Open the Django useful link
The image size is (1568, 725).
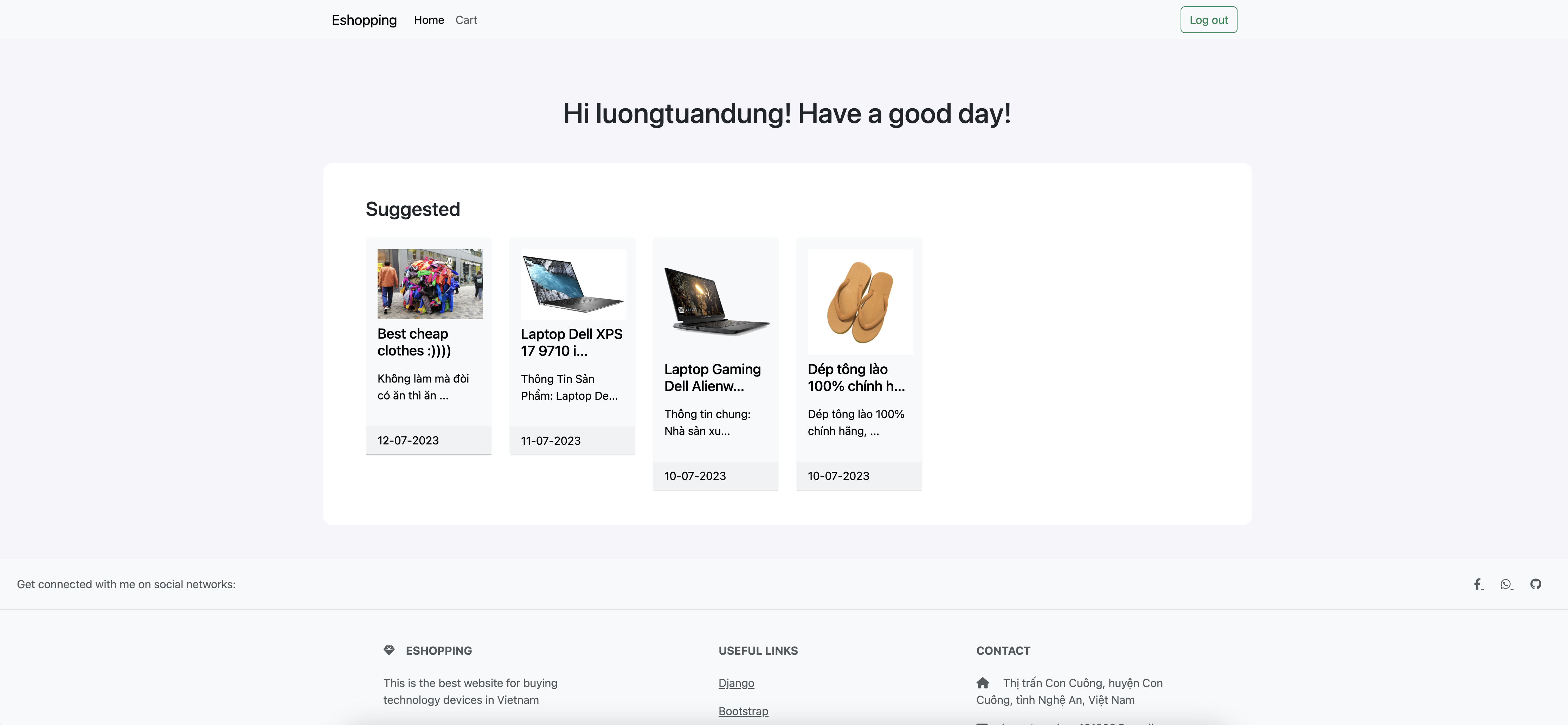[x=736, y=683]
